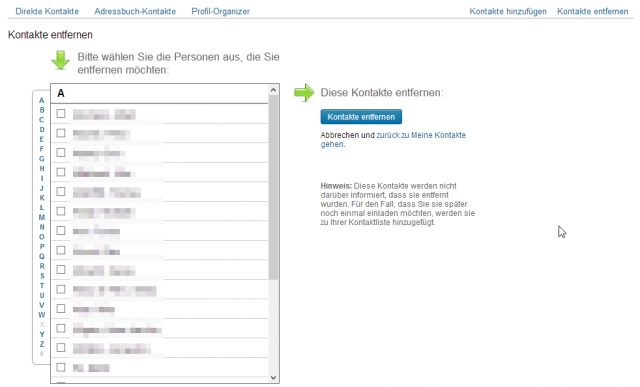This screenshot has height=387, width=640.
Task: Tick the fourth contact checkbox in list
Action: coord(61,172)
